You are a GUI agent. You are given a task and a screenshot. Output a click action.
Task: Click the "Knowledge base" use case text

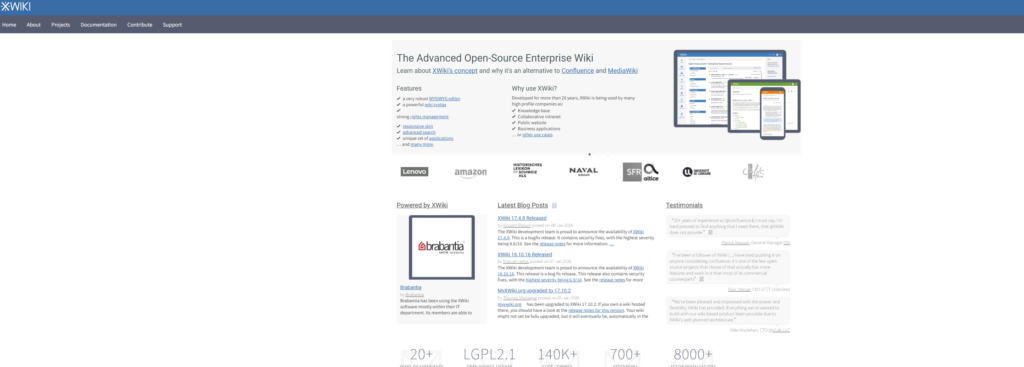pyautogui.click(x=534, y=111)
